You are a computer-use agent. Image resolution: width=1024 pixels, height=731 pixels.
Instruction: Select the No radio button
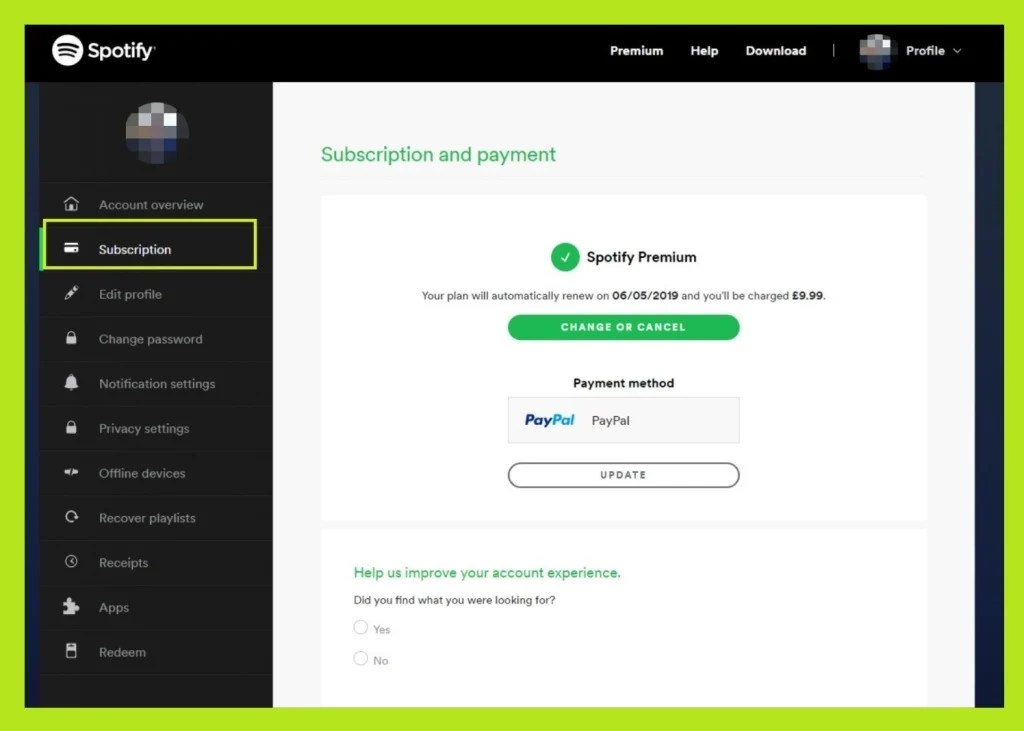click(x=360, y=658)
